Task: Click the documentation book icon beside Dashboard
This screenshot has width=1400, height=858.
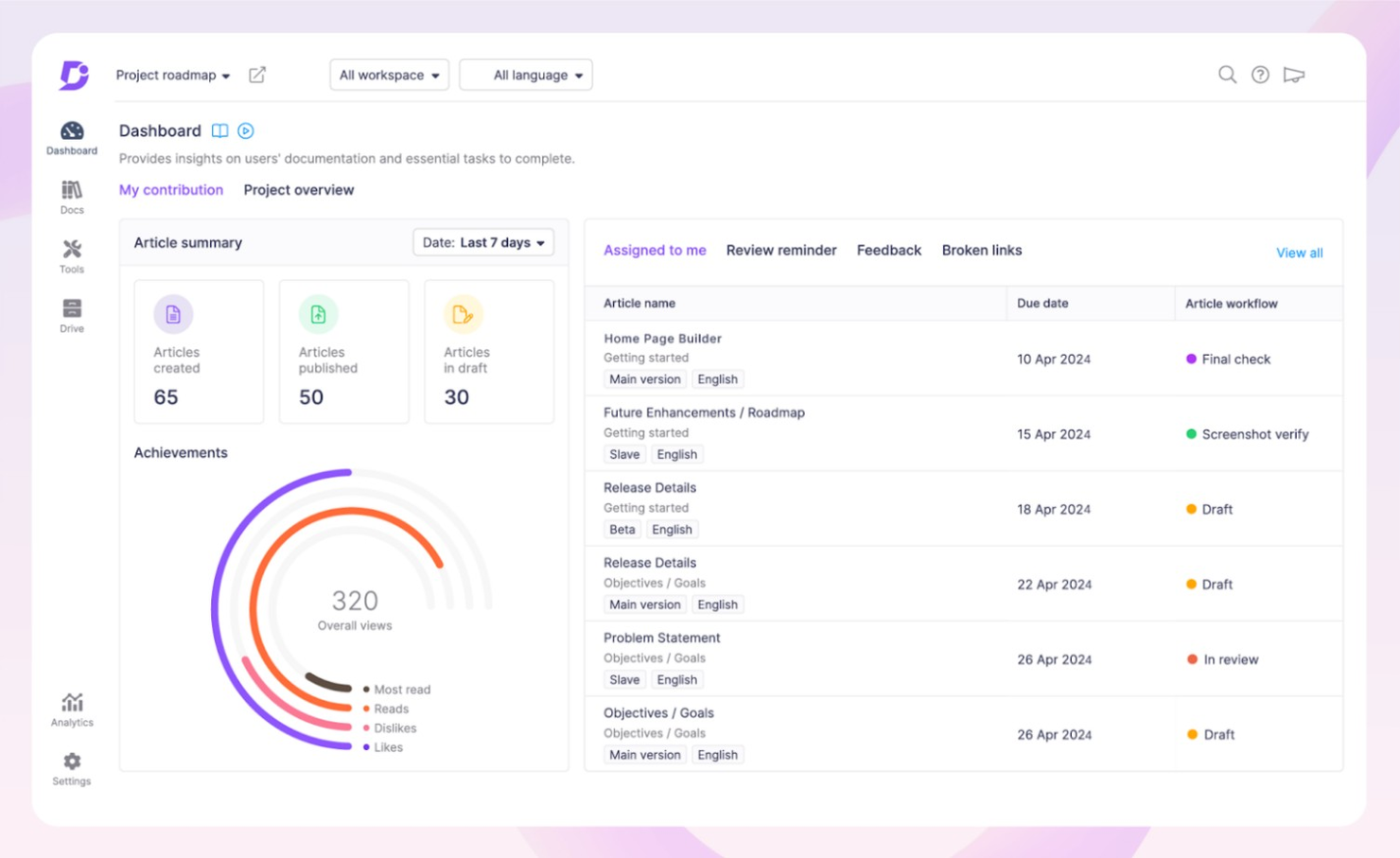Action: pos(219,131)
